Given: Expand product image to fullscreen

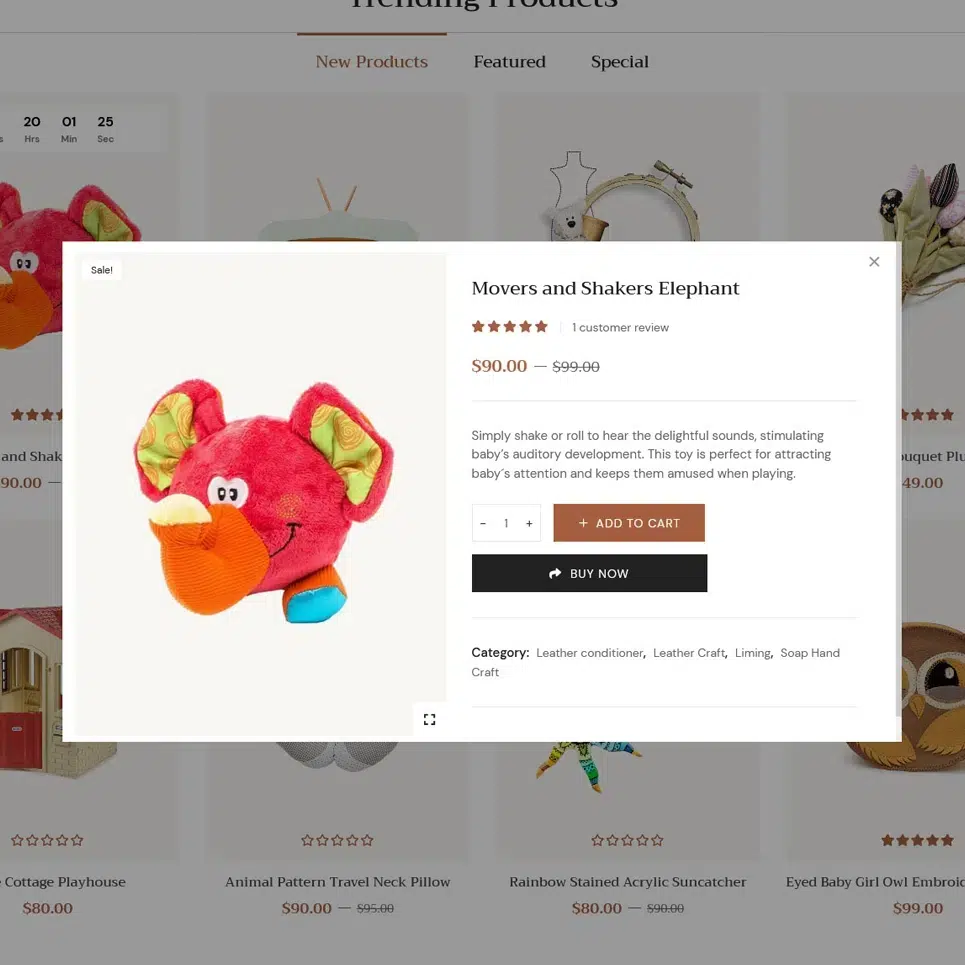Looking at the screenshot, I should 429,720.
